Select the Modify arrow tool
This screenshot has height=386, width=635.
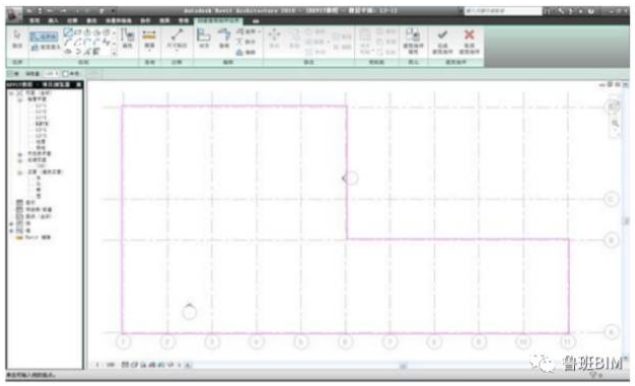tap(17, 38)
